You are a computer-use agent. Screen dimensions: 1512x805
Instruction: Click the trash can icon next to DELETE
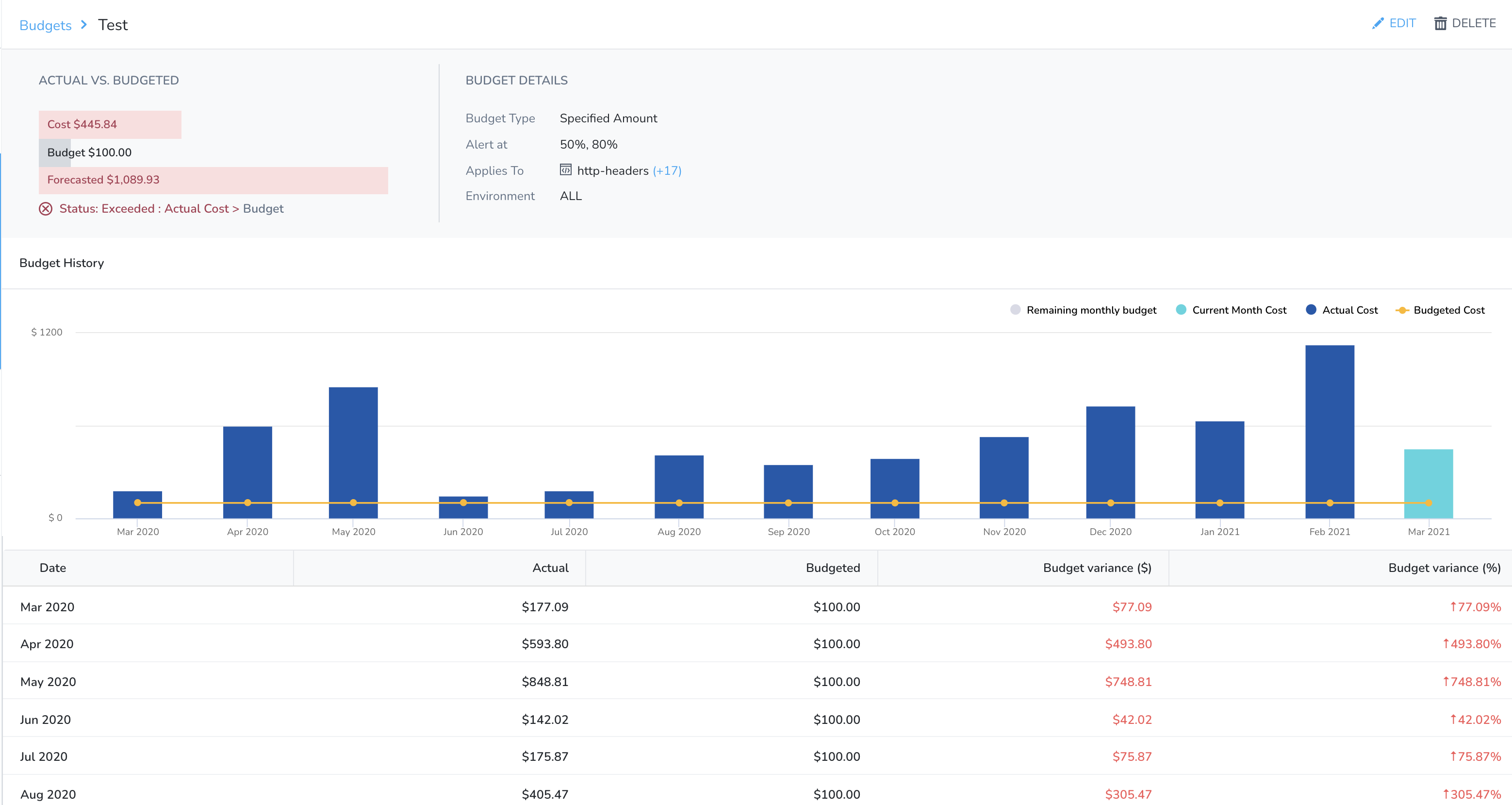1440,23
